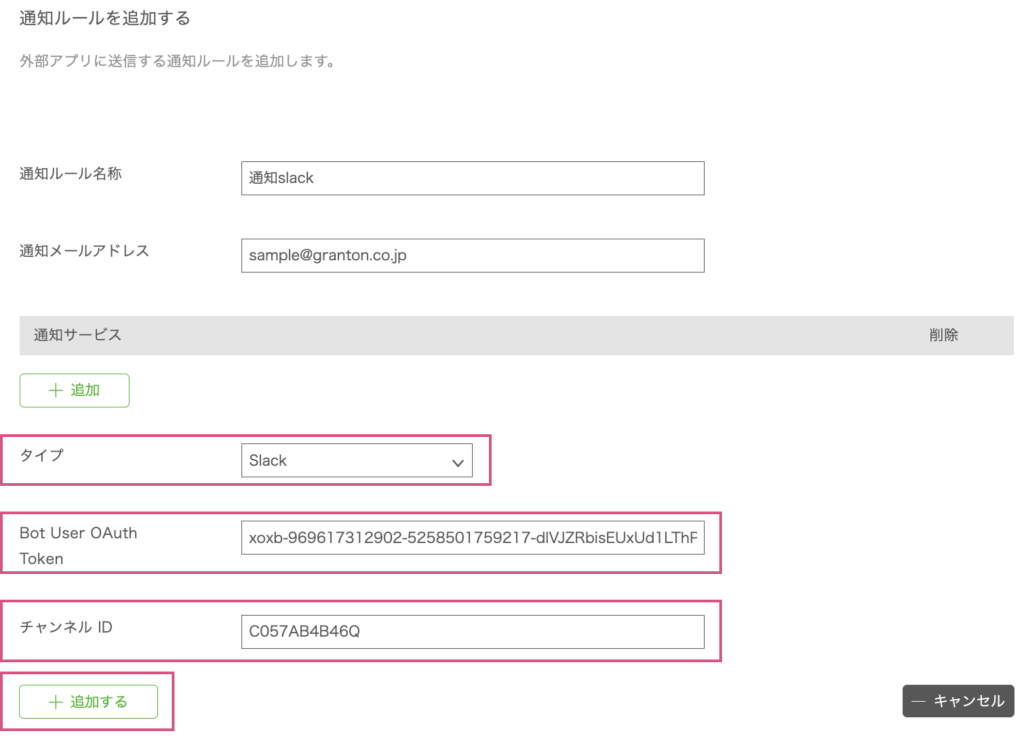Click the plus icon in the 追加 button
The width and height of the screenshot is (1024, 739).
point(55,391)
